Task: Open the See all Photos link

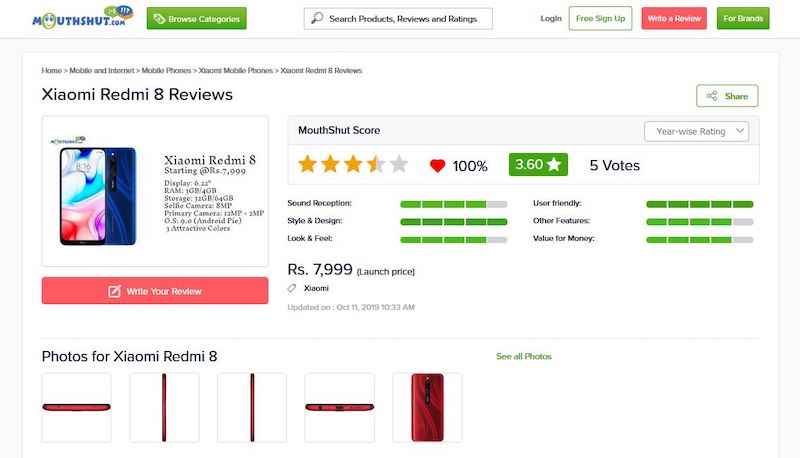Action: click(x=523, y=356)
